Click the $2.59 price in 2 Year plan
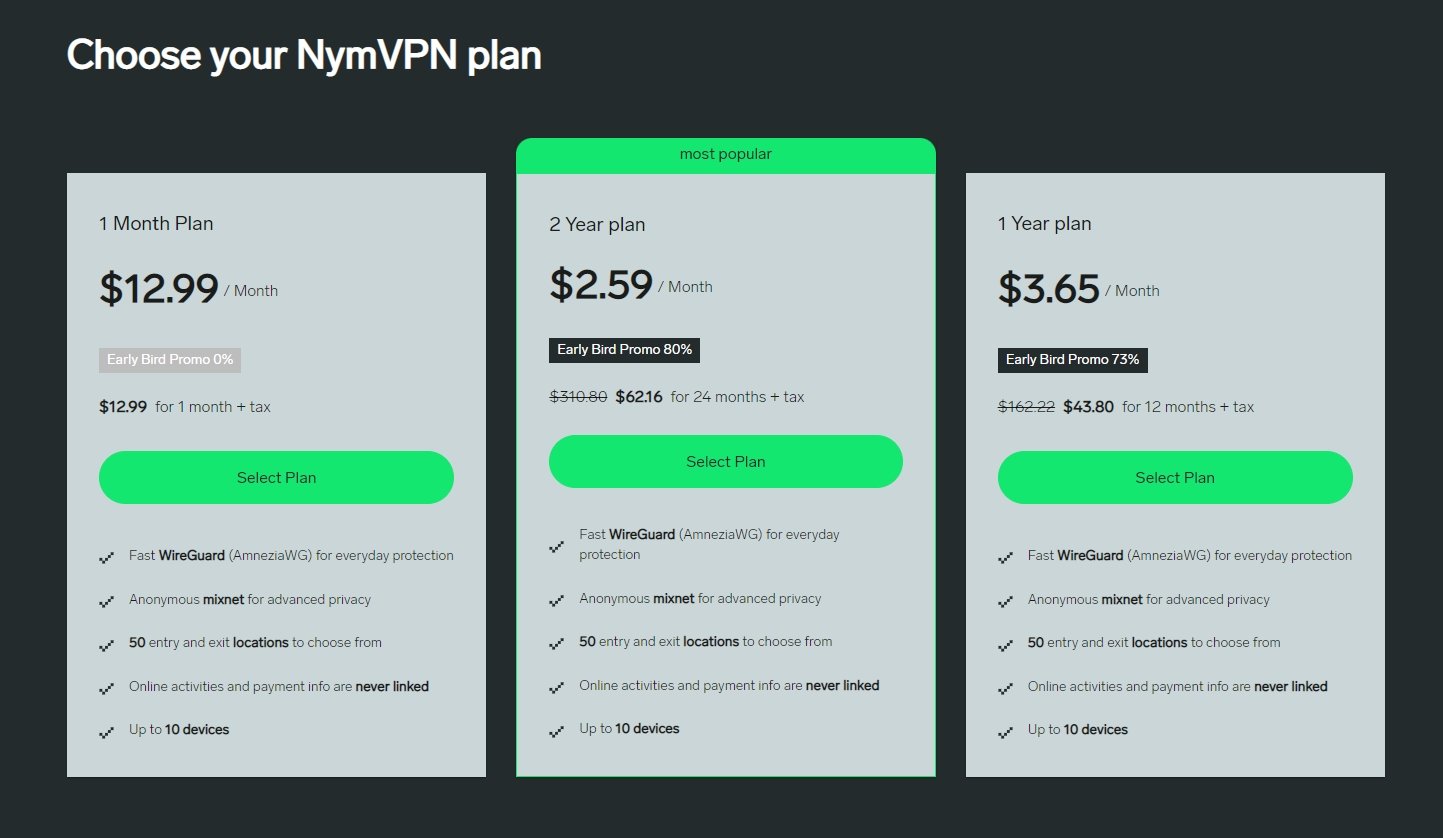The image size is (1443, 838). coord(601,286)
